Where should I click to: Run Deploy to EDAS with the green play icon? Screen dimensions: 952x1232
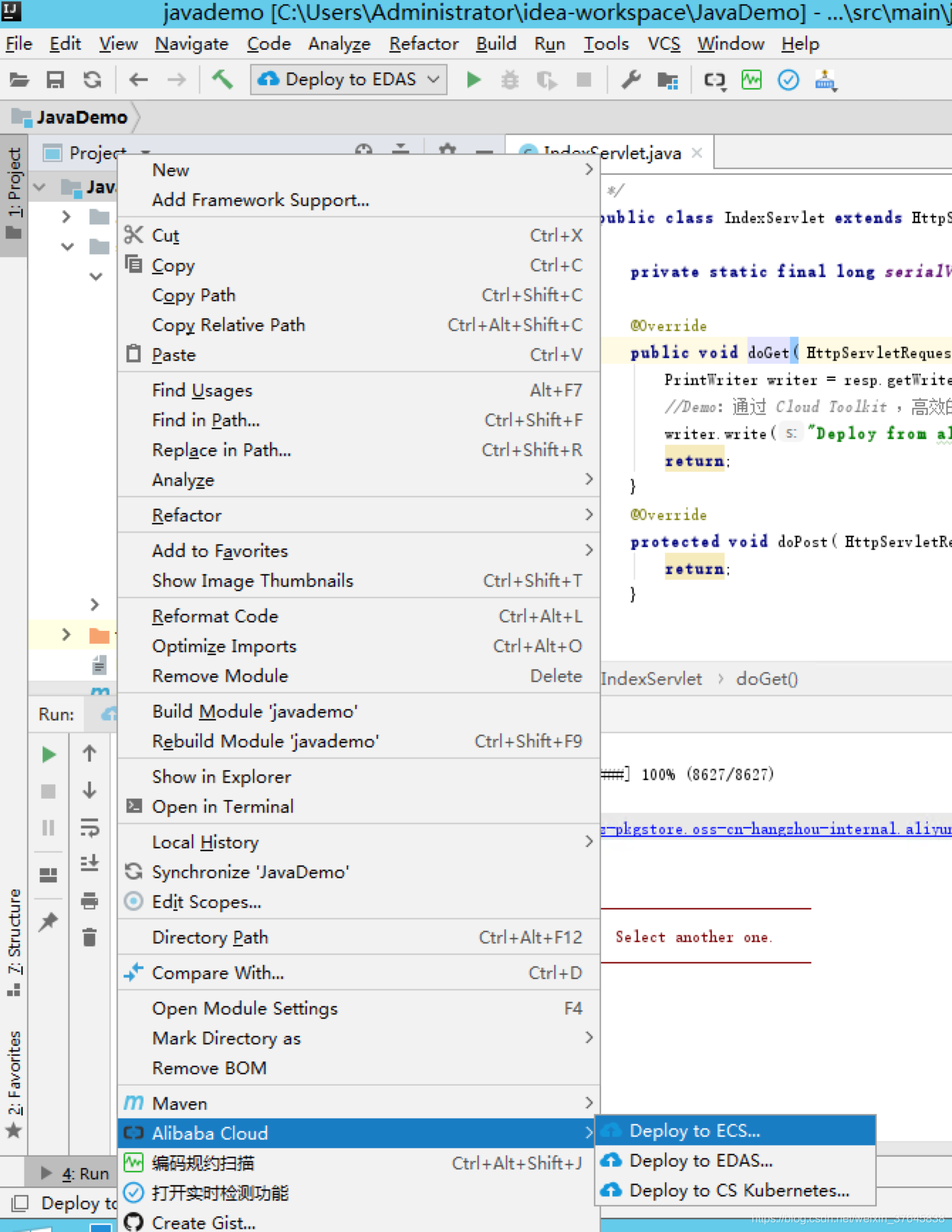click(x=473, y=80)
